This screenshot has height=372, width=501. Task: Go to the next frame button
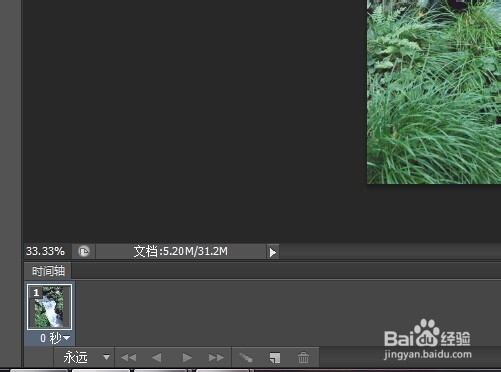216,358
